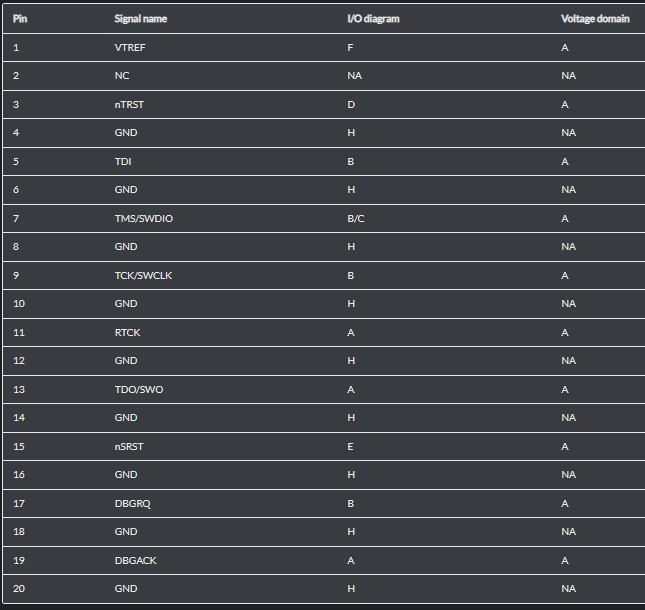Click the I/O diagram column header
This screenshot has width=645, height=610.
point(373,18)
